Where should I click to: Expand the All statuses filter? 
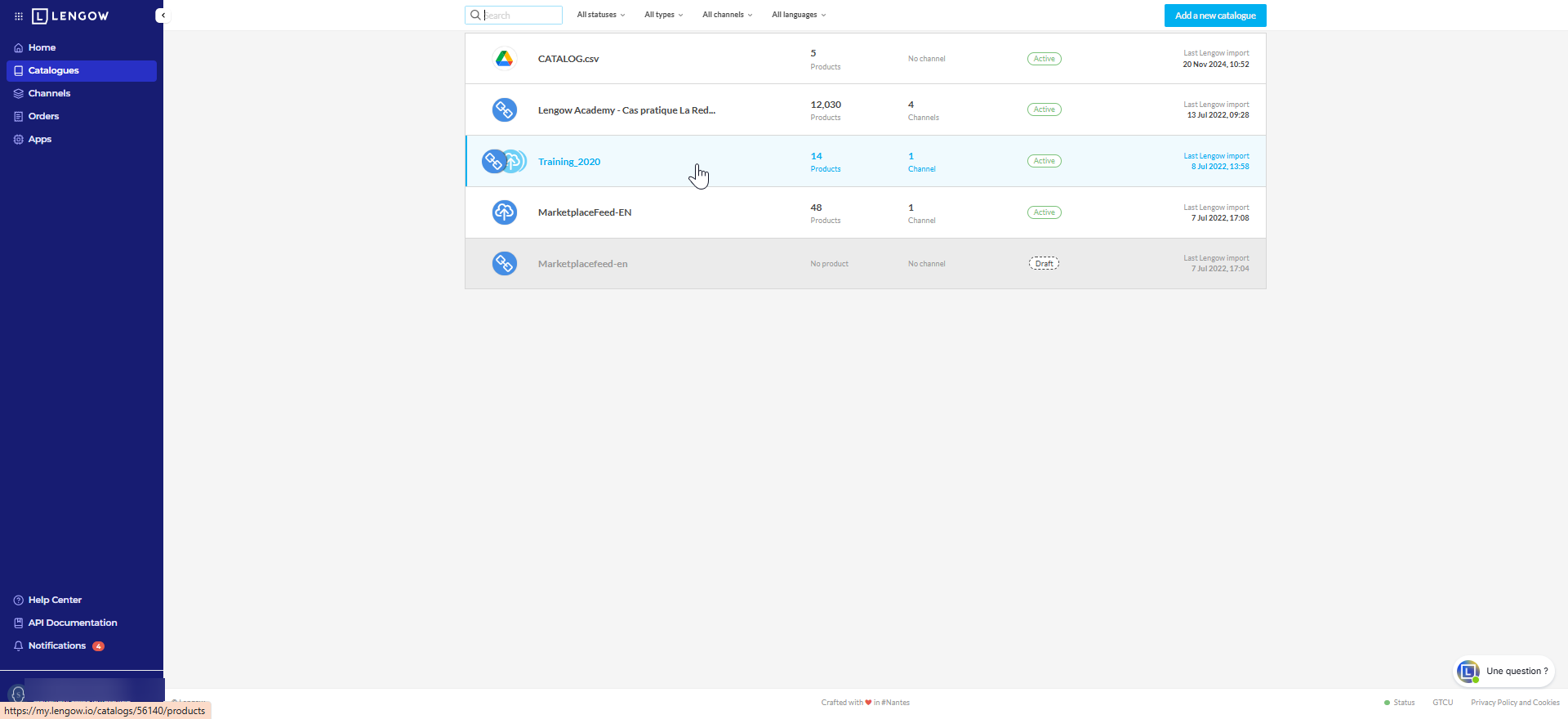(600, 15)
